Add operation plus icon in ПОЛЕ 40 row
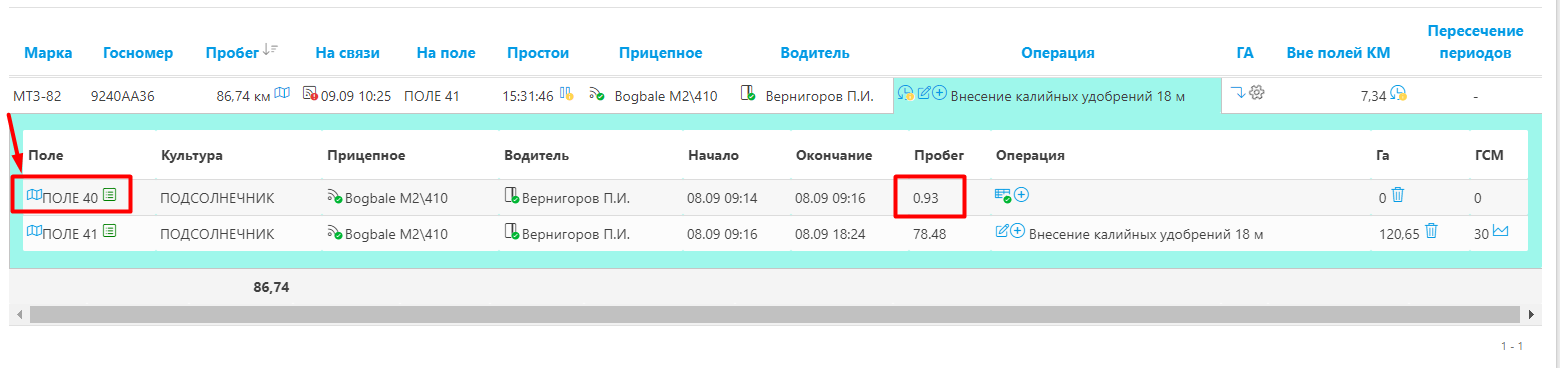This screenshot has width=1560, height=368. click(1021, 195)
